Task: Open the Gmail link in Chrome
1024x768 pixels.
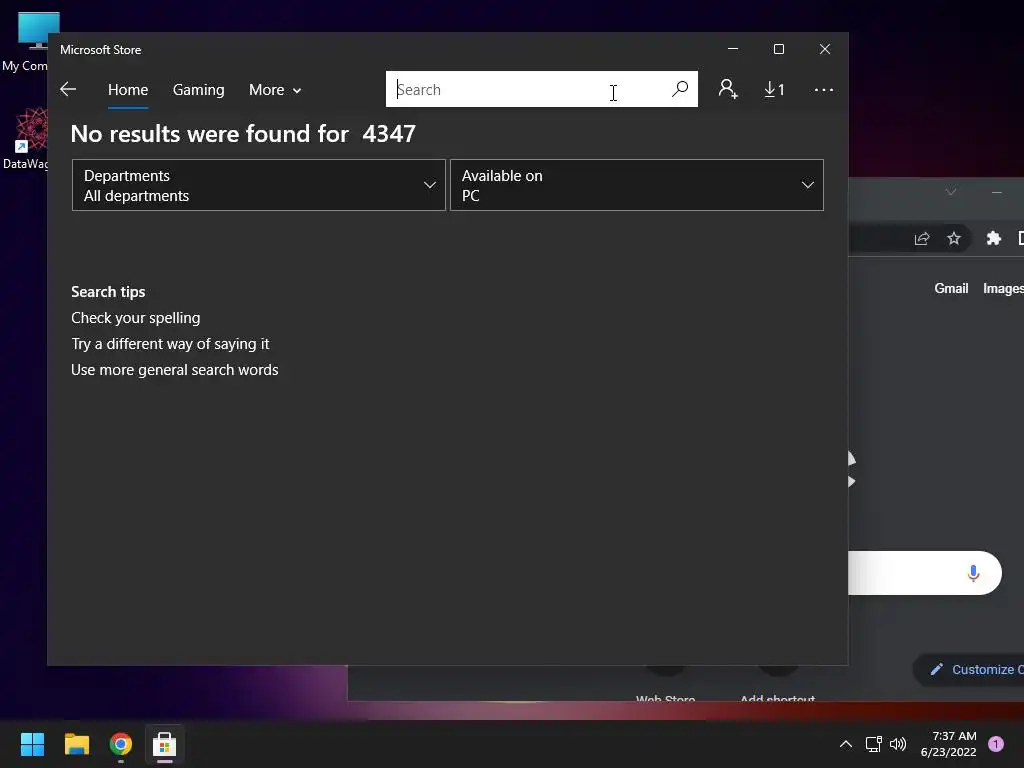Action: coord(951,289)
